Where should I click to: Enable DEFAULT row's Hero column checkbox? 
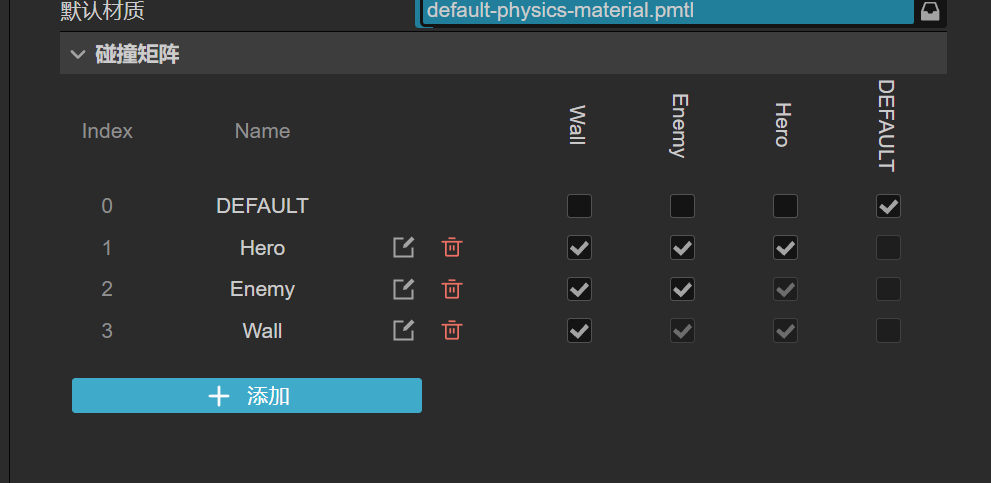tap(785, 206)
